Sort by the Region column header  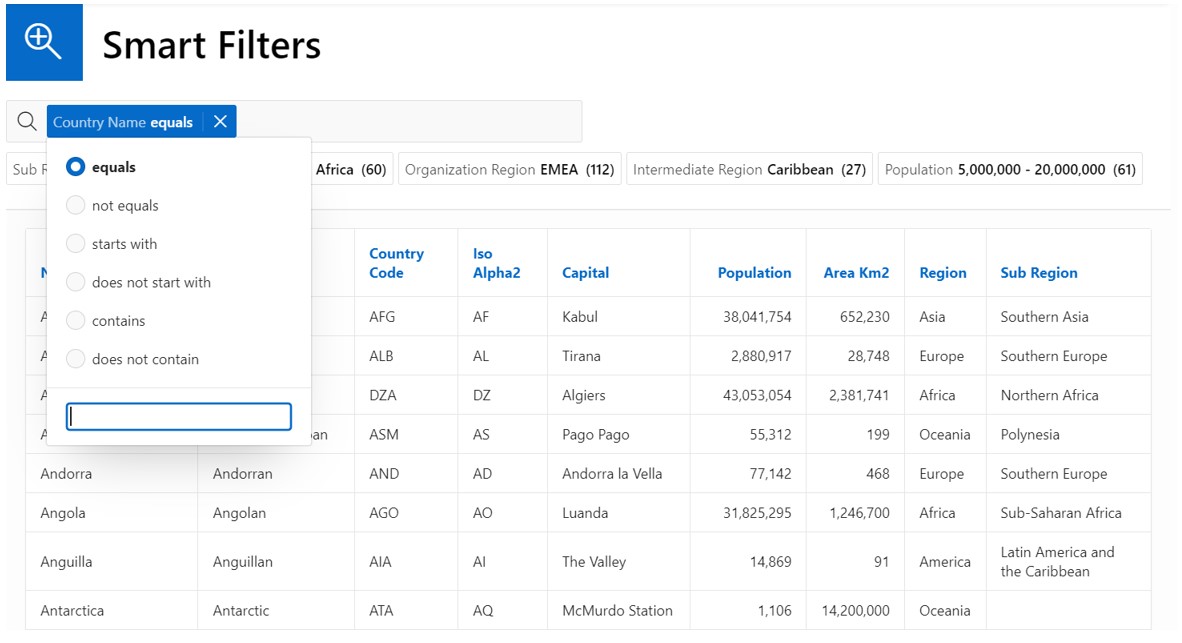pos(942,273)
